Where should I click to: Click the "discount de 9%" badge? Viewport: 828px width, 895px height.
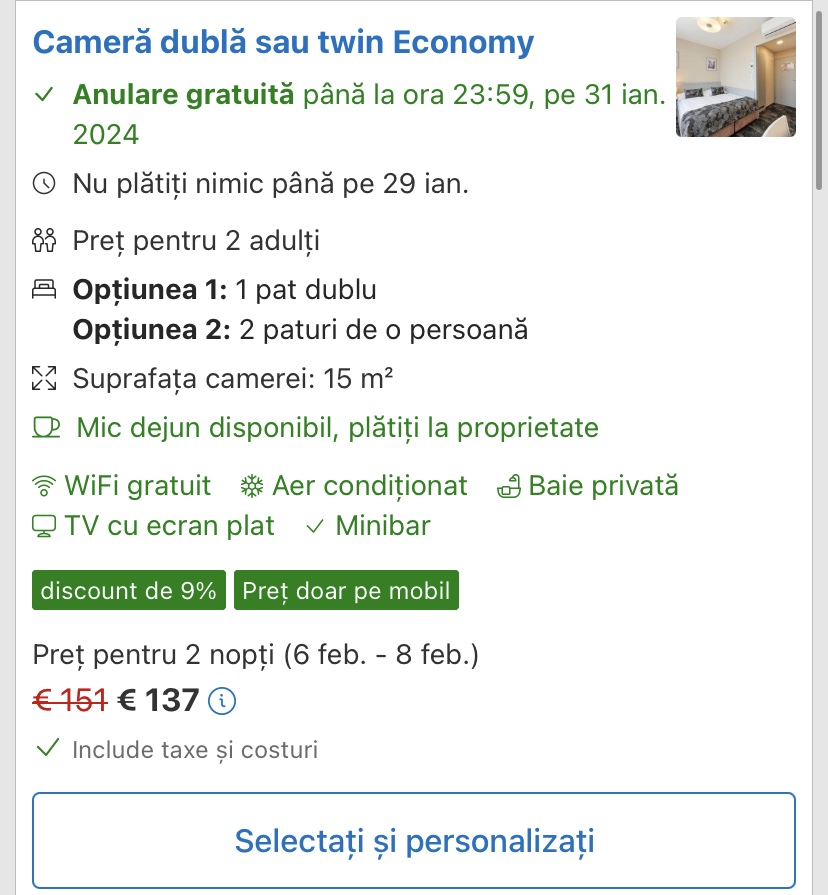(129, 591)
